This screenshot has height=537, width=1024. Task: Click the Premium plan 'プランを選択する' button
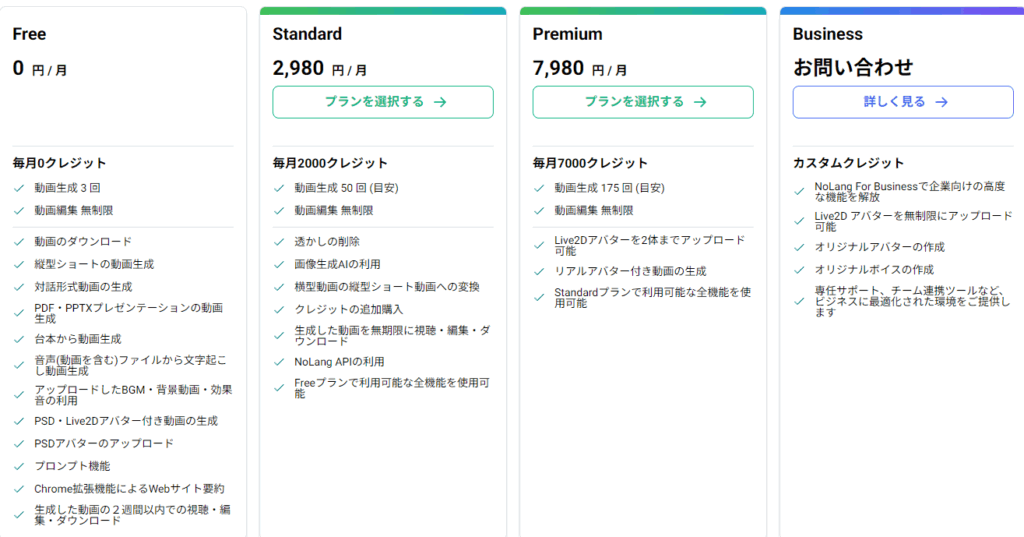pyautogui.click(x=643, y=102)
